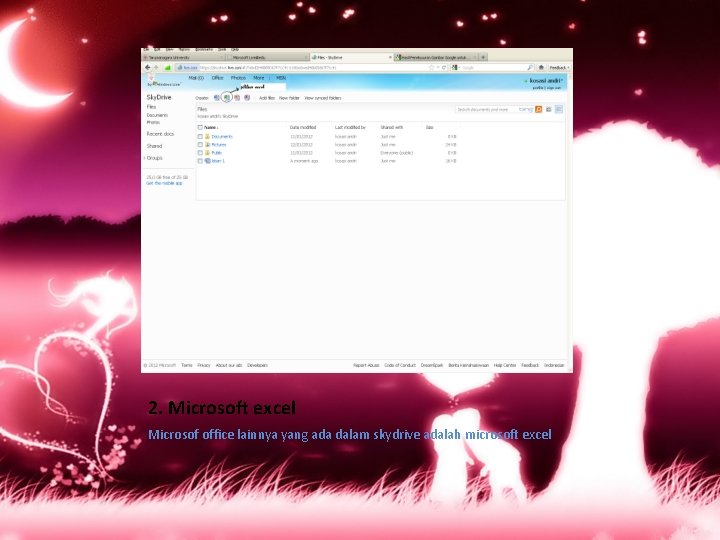Click the browser Back arrow
This screenshot has height=540, width=720.
pos(148,68)
